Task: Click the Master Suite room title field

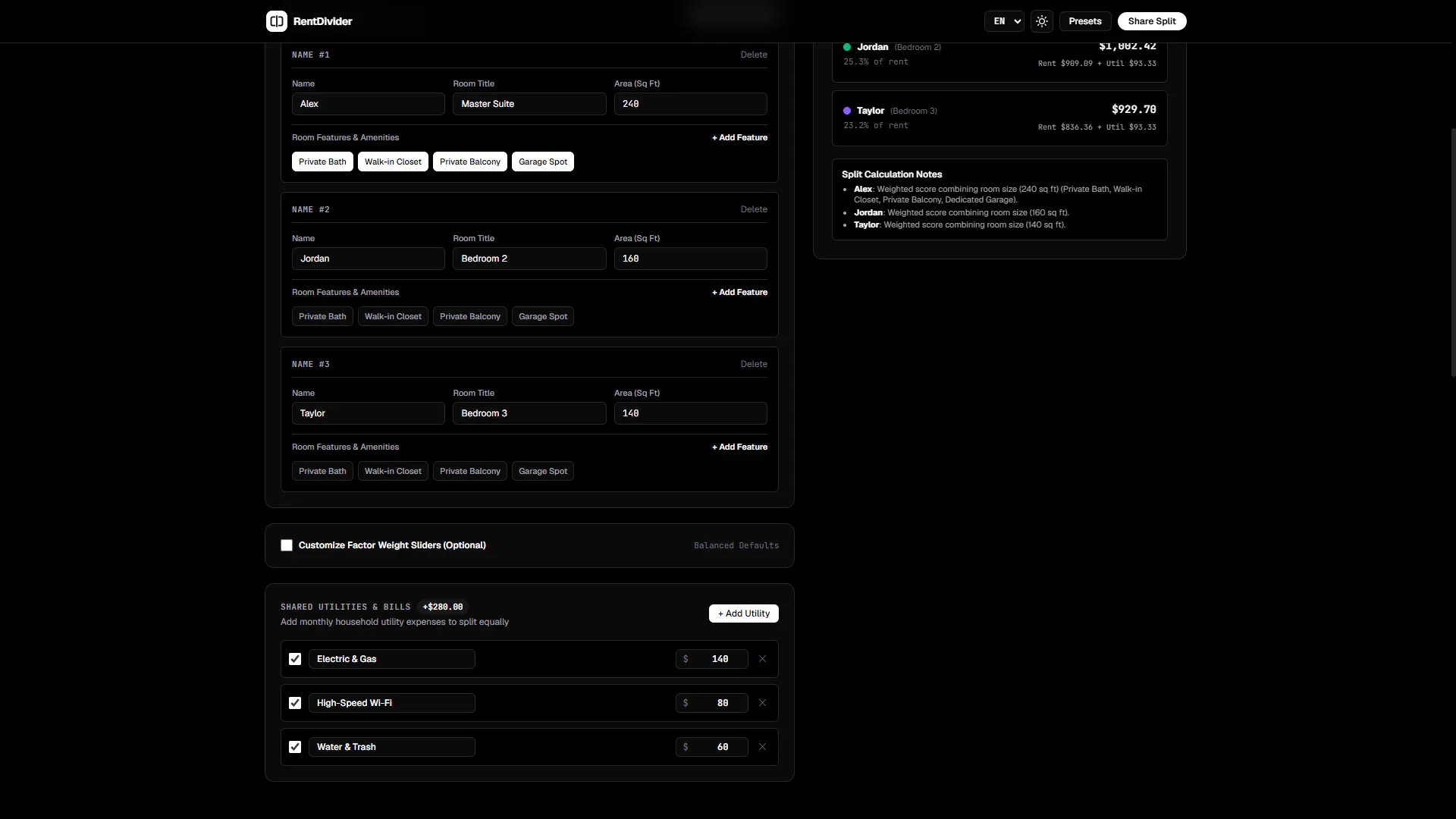Action: [529, 104]
